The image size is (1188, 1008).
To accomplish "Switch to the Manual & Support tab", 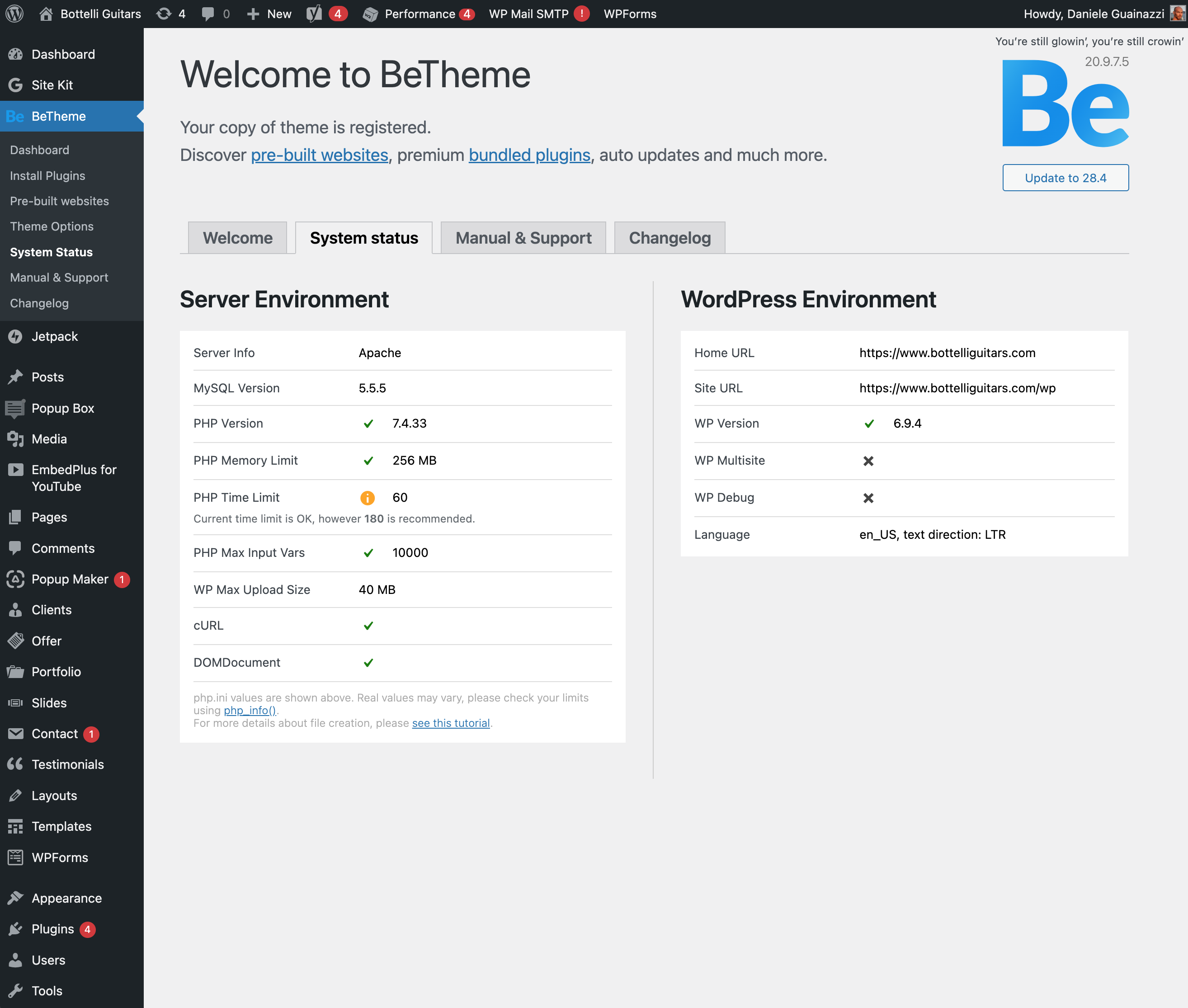I will (523, 238).
